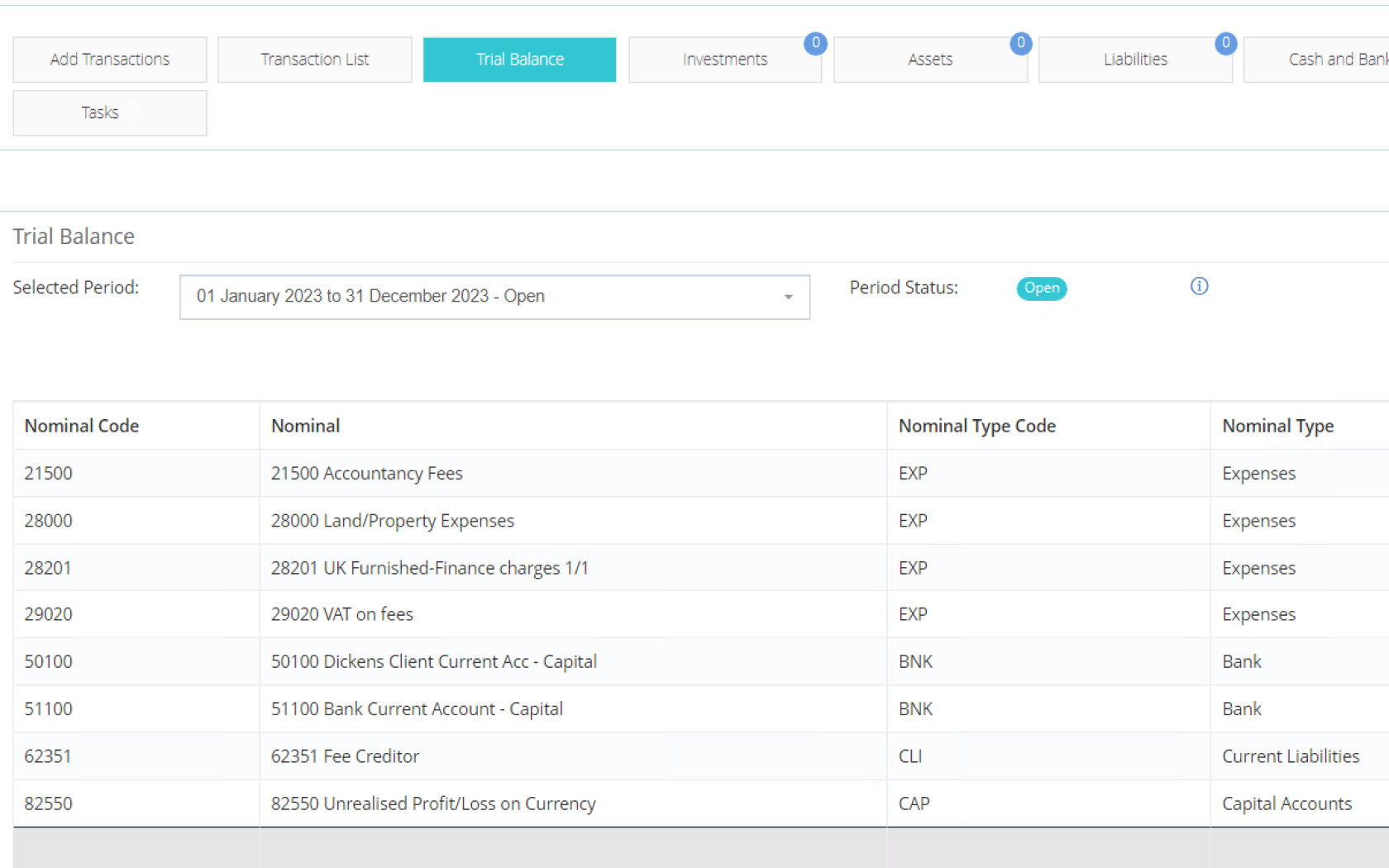Click the Selected Period dropdown arrow

click(788, 297)
